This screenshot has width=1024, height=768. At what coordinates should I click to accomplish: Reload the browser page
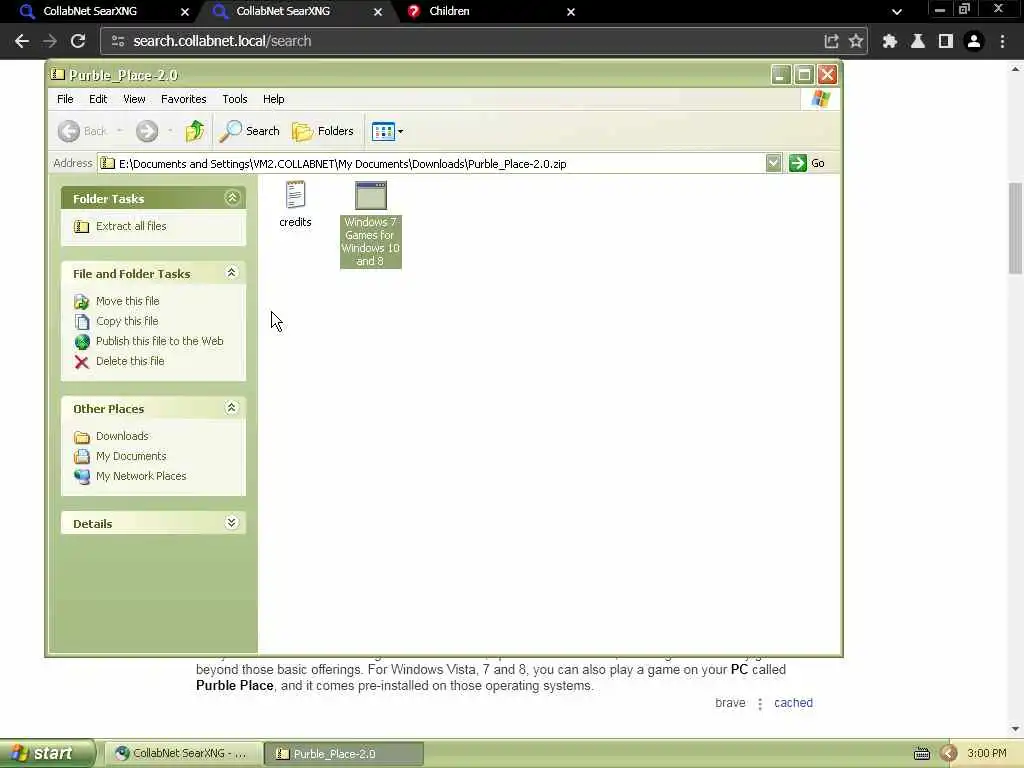click(x=78, y=41)
